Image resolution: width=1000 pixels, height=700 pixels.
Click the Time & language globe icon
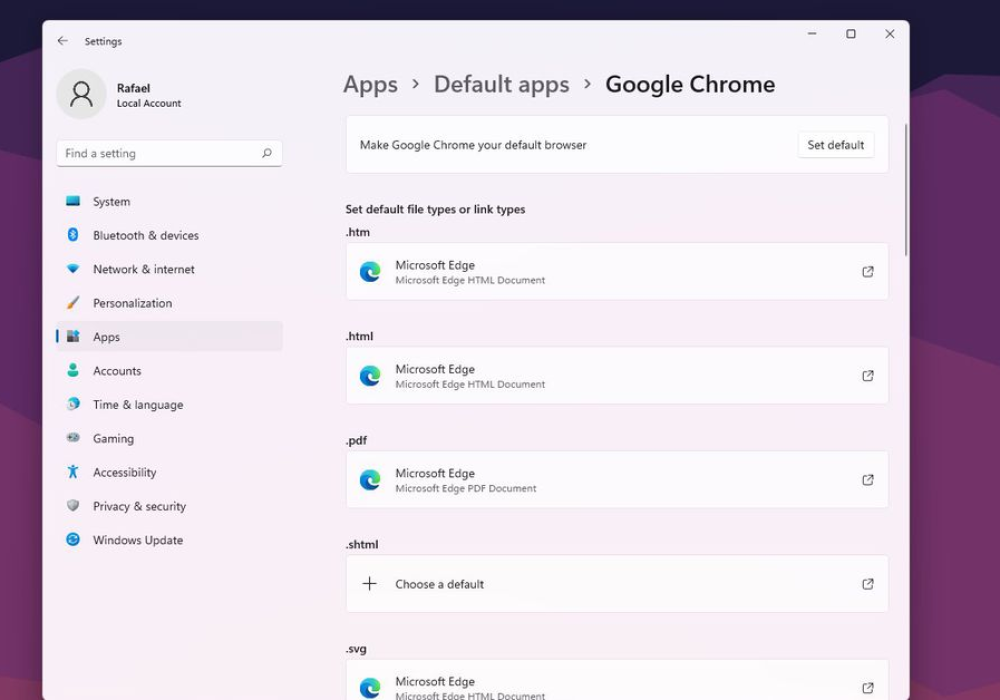pos(73,404)
